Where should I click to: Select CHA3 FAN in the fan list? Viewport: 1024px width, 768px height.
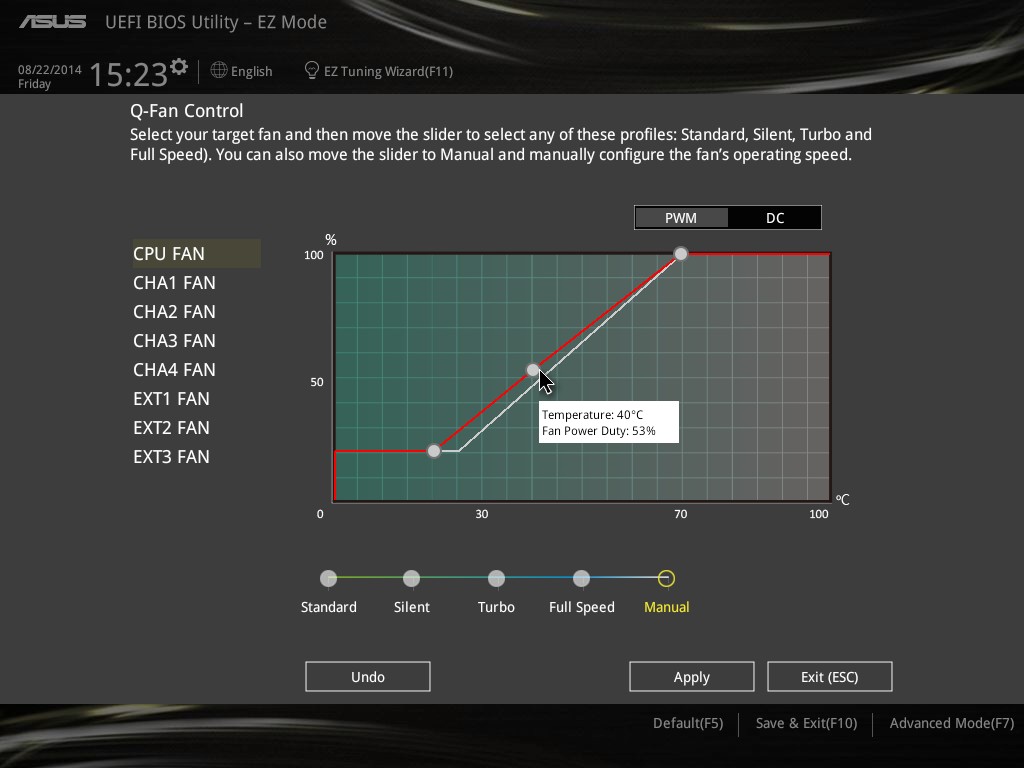[174, 341]
